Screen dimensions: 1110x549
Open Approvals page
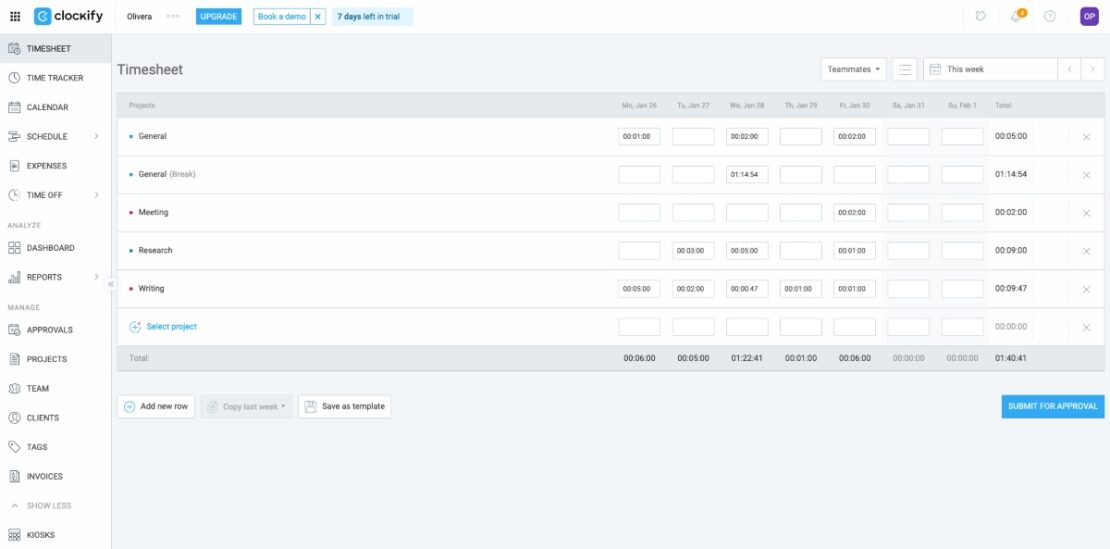(x=55, y=330)
